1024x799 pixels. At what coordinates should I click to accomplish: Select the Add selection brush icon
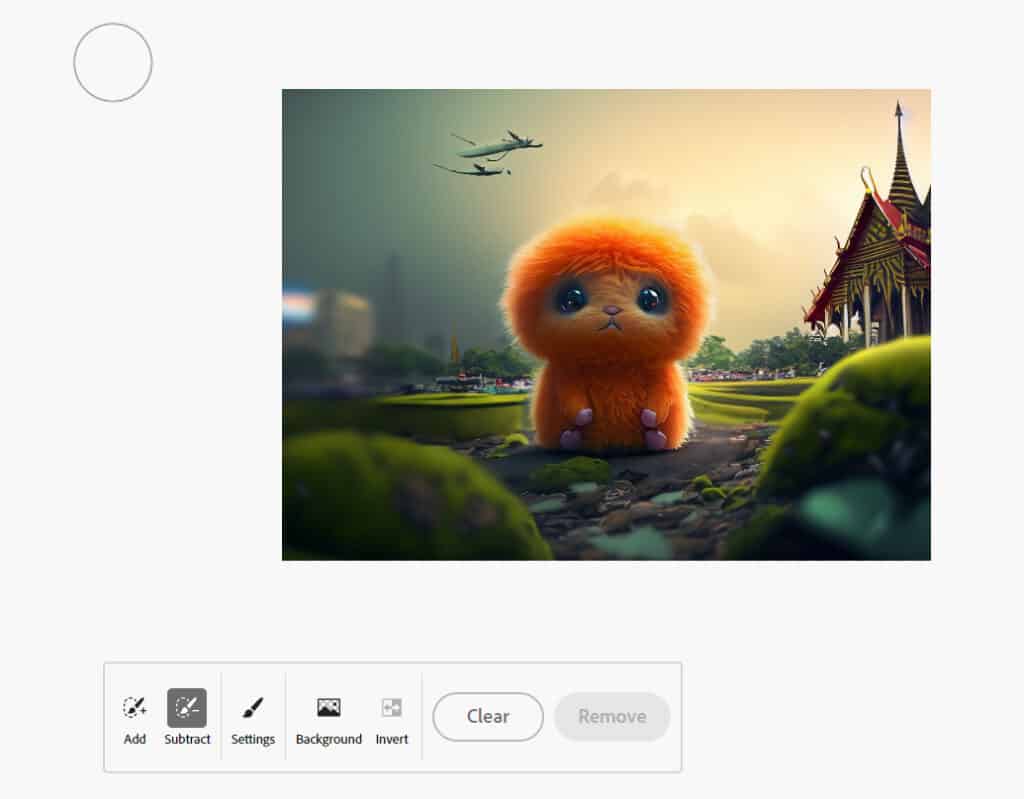(135, 707)
